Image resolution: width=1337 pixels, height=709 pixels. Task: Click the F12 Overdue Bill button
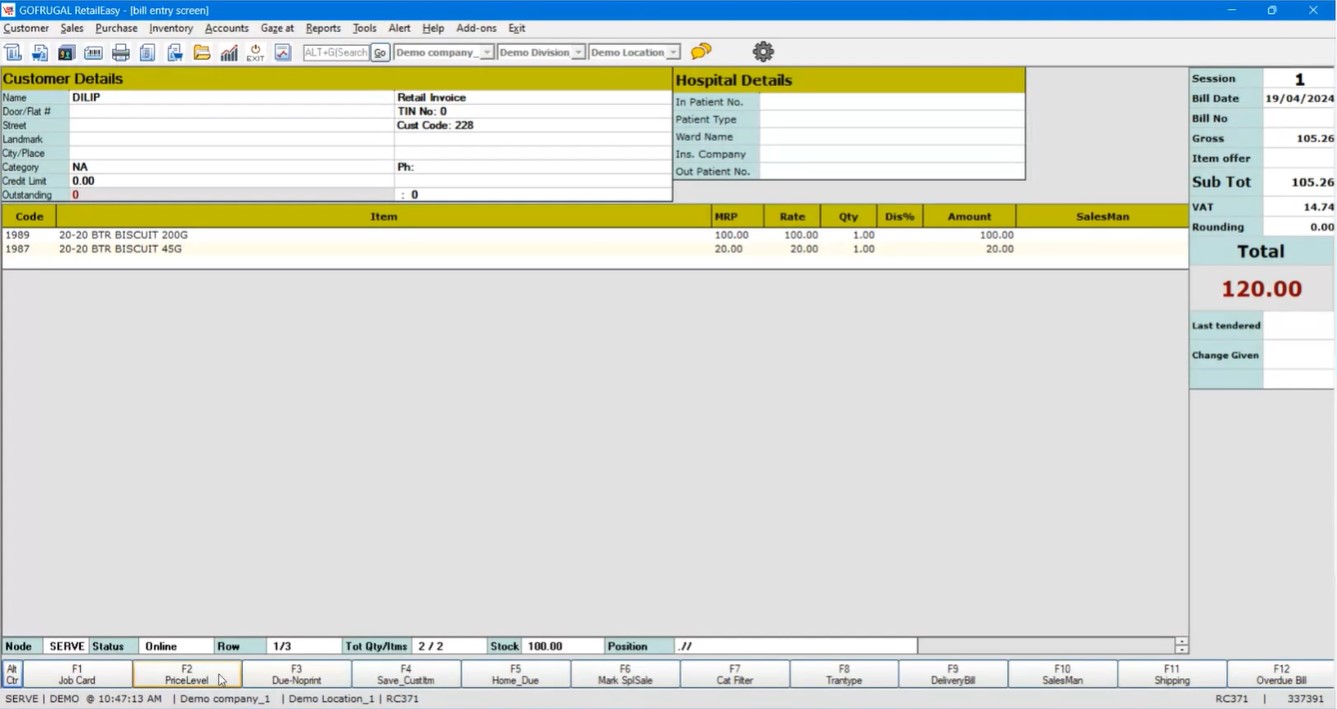(x=1281, y=674)
